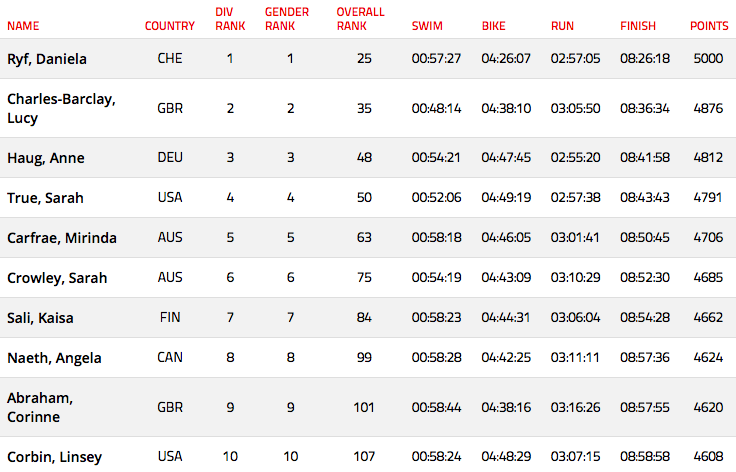Click the DIV RANK column header
The image size is (736, 472).
(230, 19)
